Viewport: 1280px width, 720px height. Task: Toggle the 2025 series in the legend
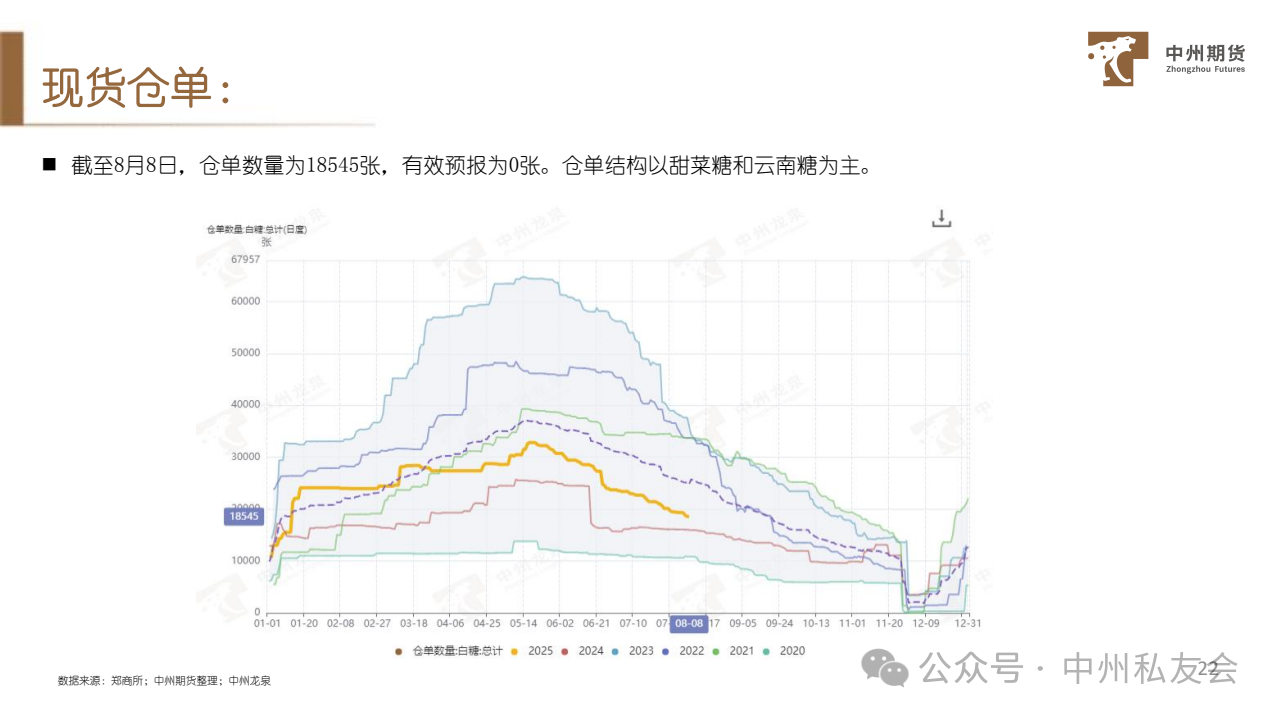531,651
